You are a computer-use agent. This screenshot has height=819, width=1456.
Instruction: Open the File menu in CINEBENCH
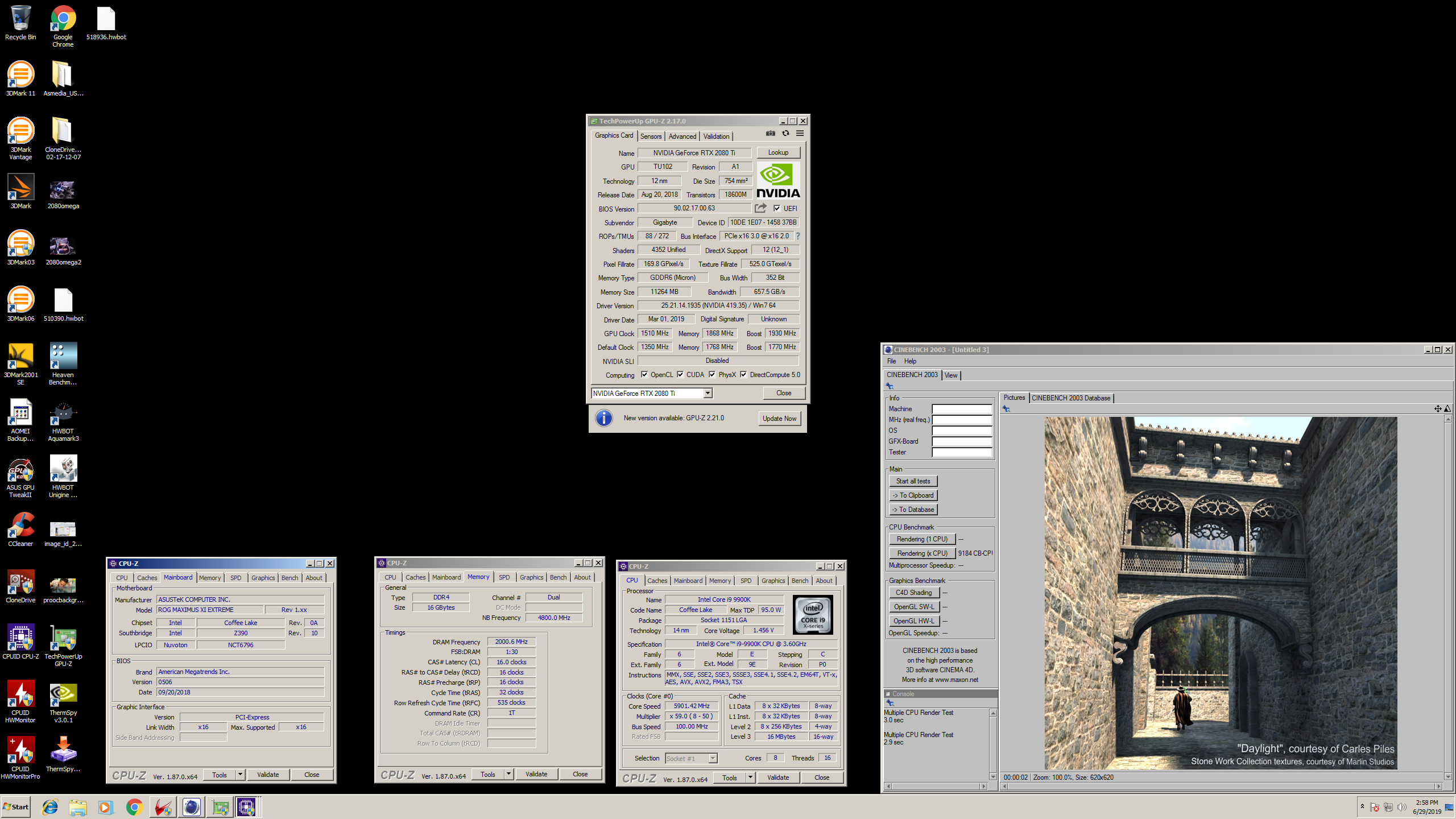[x=891, y=361]
